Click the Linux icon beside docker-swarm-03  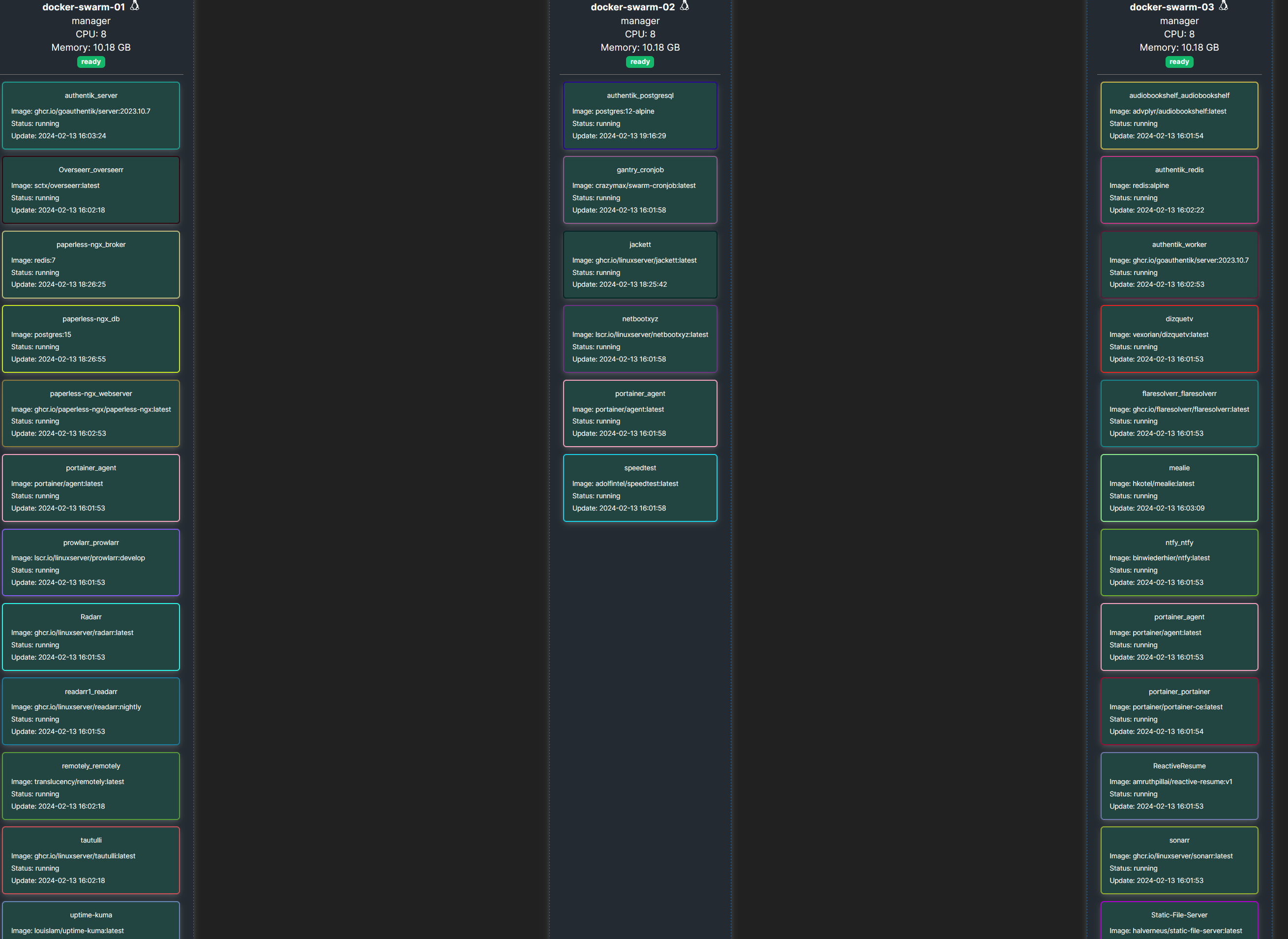point(1223,6)
